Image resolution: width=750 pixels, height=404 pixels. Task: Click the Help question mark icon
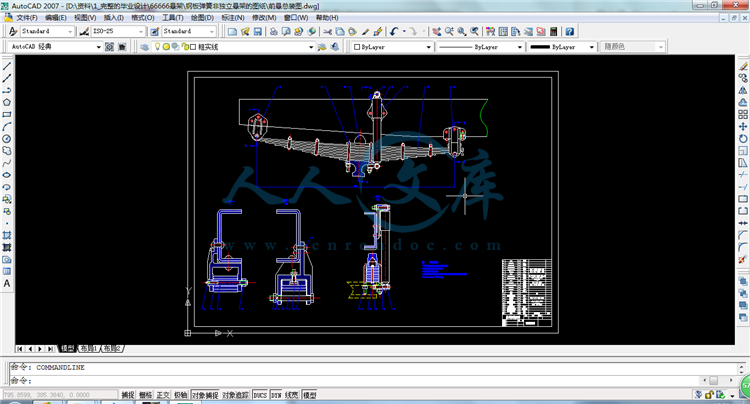tap(569, 32)
